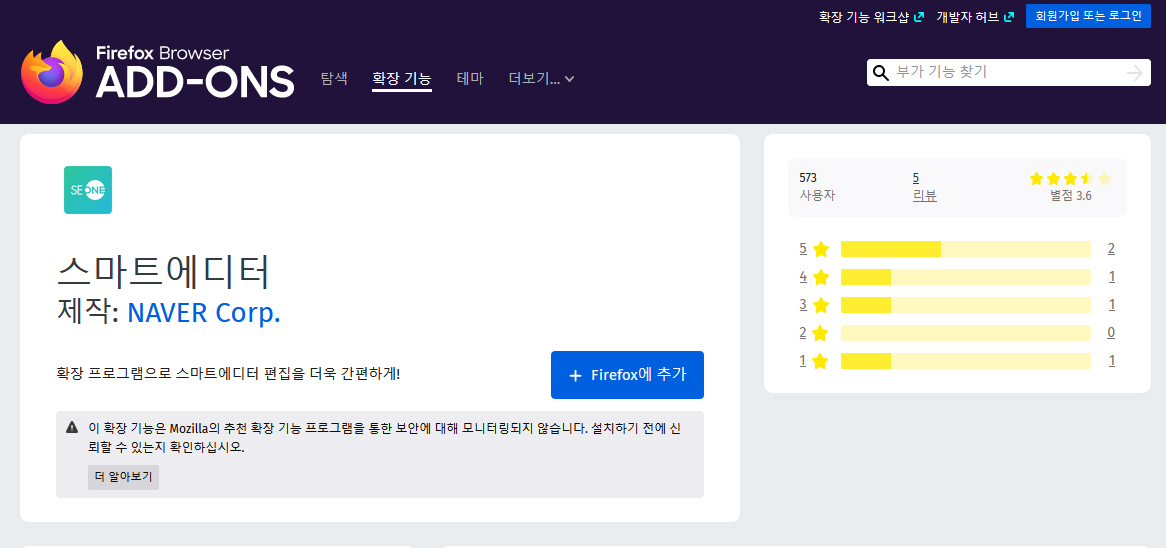
Task: Open the 4-star review count of 1
Action: click(x=1111, y=277)
